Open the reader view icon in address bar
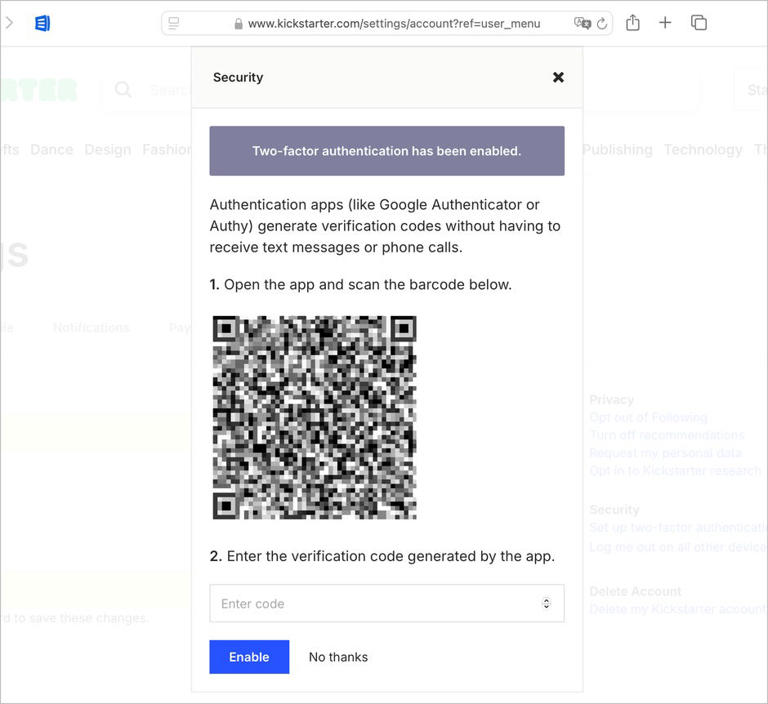768x704 pixels. [x=174, y=23]
